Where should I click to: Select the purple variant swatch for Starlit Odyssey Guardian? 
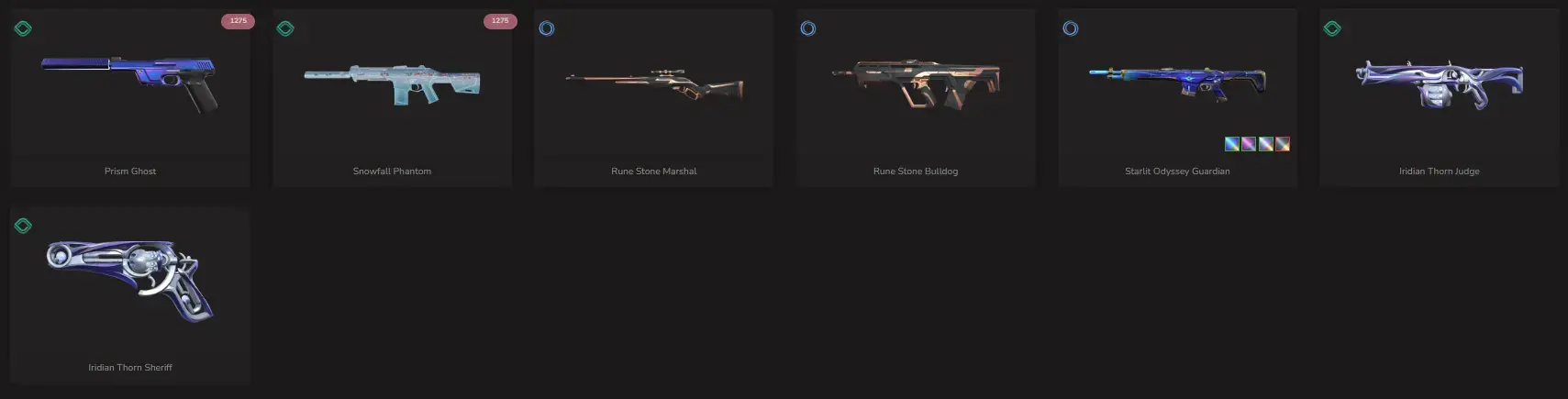(x=1249, y=144)
